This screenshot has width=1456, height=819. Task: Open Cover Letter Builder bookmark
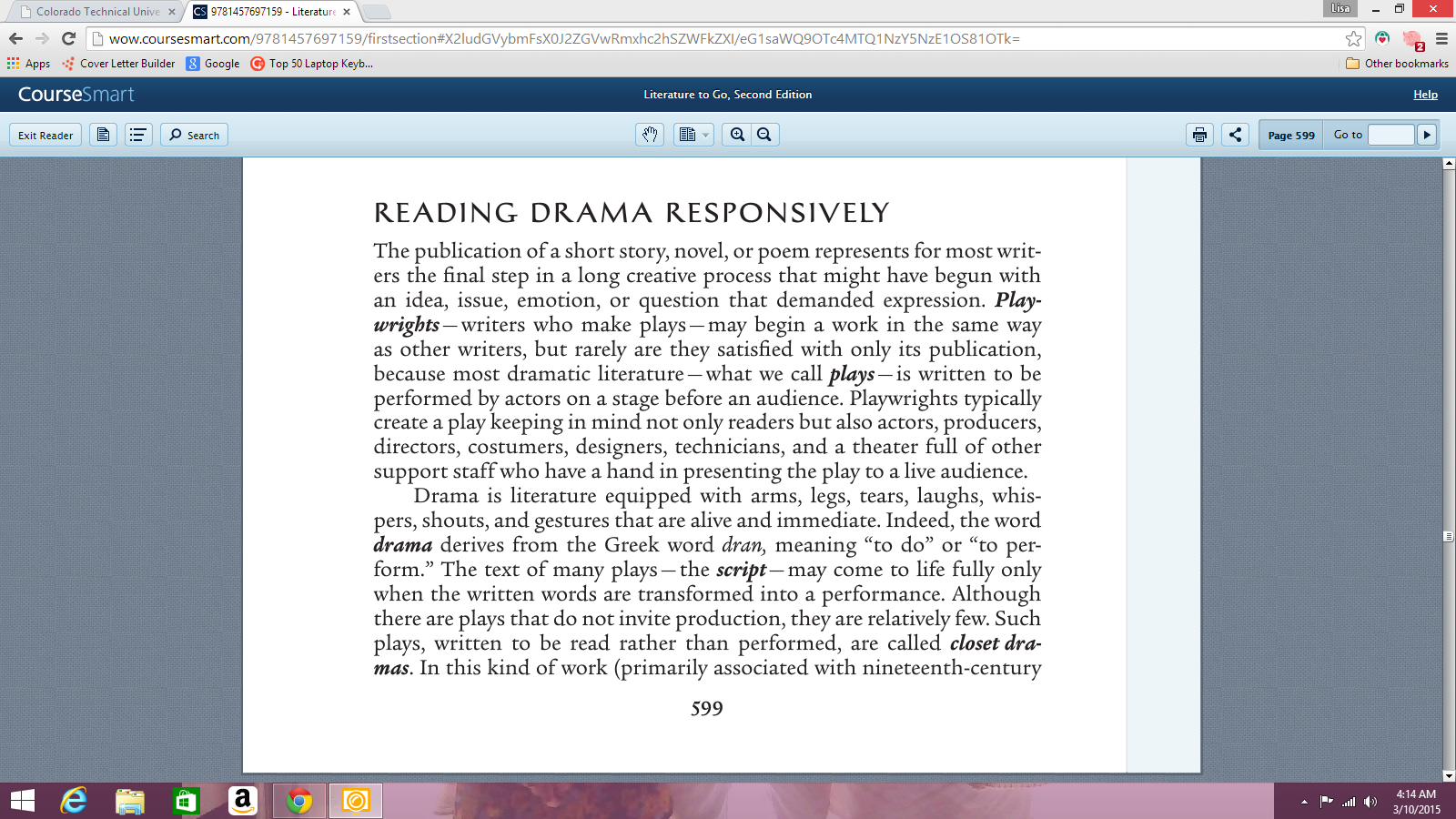118,64
